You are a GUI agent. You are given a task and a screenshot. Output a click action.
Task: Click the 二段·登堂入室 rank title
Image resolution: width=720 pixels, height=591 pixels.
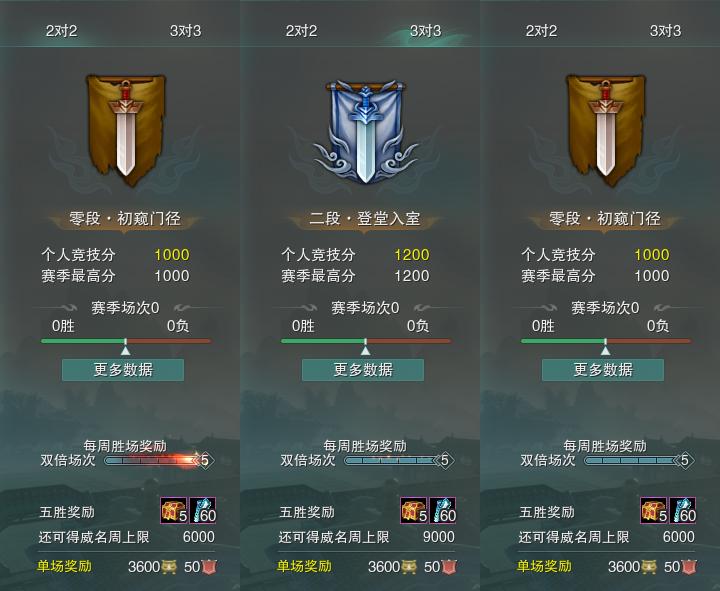point(365,218)
